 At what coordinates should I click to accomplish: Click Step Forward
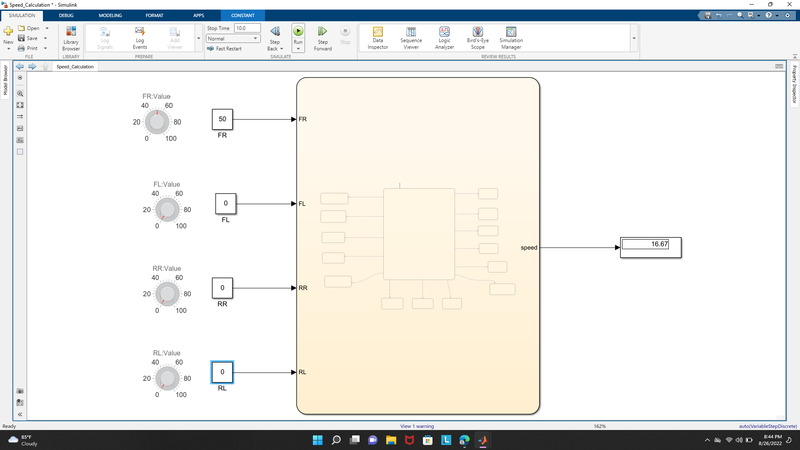(322, 38)
